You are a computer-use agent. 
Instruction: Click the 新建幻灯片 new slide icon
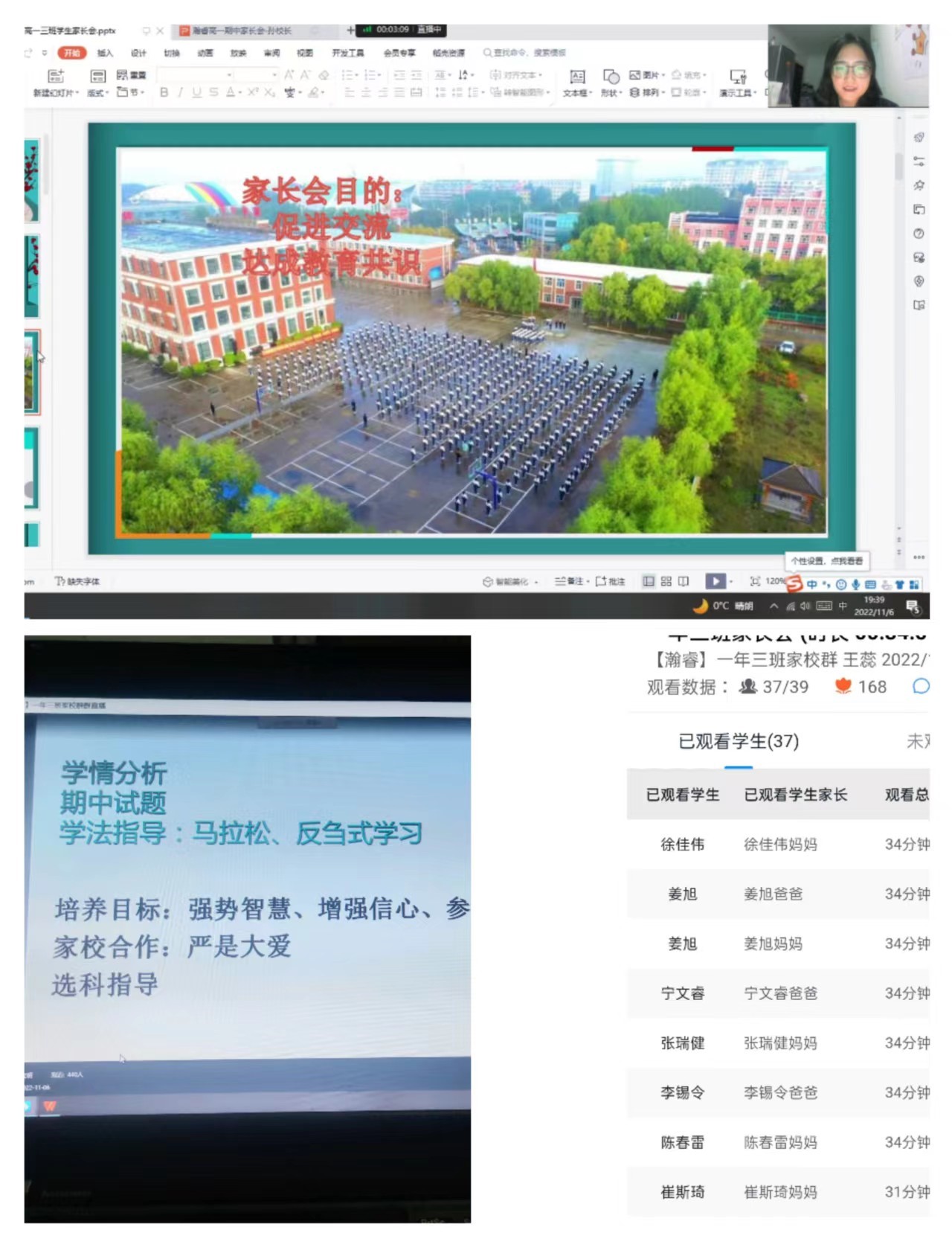pos(55,77)
